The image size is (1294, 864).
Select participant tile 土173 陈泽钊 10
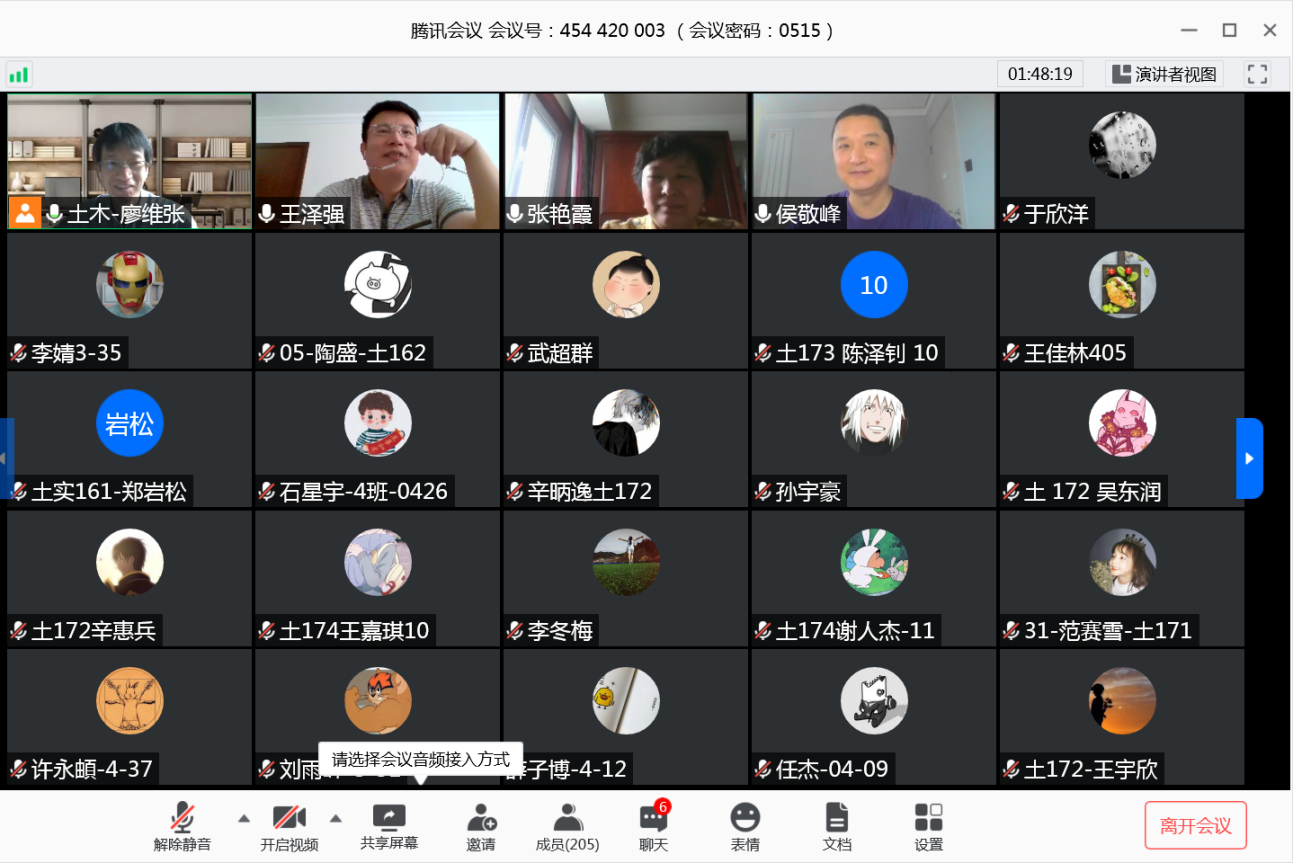(x=873, y=300)
